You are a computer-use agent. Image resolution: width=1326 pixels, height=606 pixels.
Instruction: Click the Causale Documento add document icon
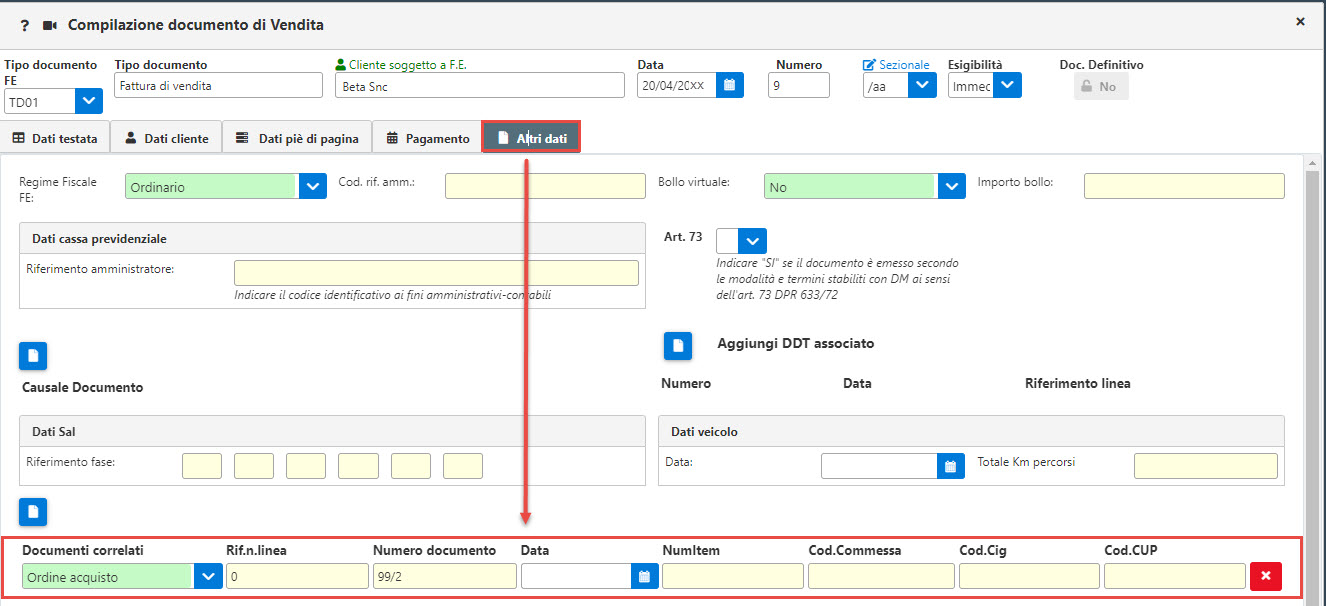33,356
